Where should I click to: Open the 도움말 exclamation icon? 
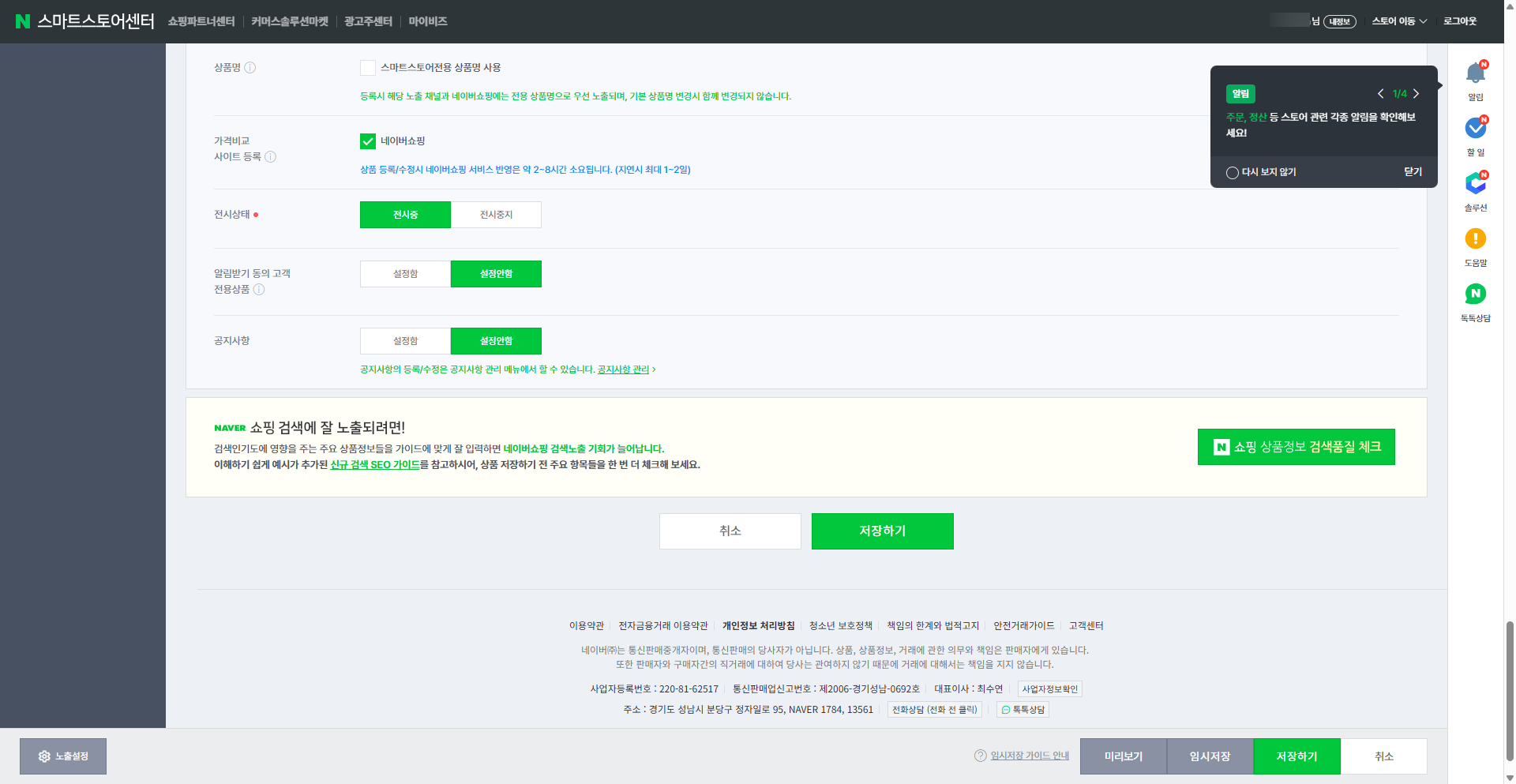[x=1475, y=238]
